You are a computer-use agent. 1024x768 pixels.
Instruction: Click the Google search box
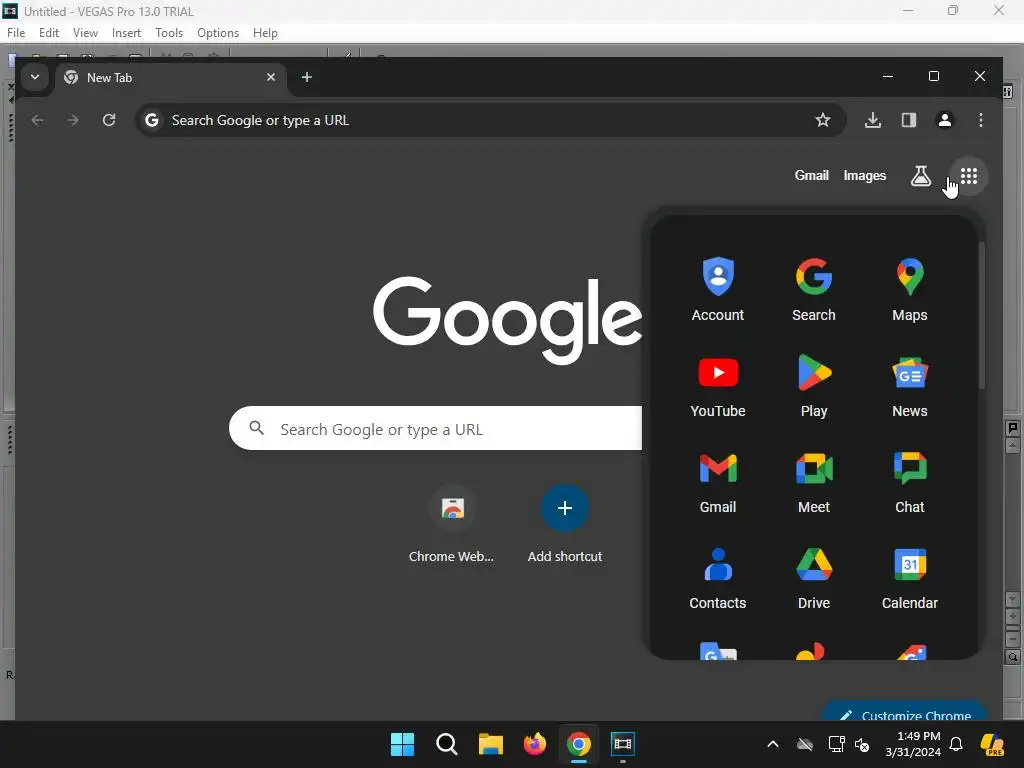(x=436, y=428)
